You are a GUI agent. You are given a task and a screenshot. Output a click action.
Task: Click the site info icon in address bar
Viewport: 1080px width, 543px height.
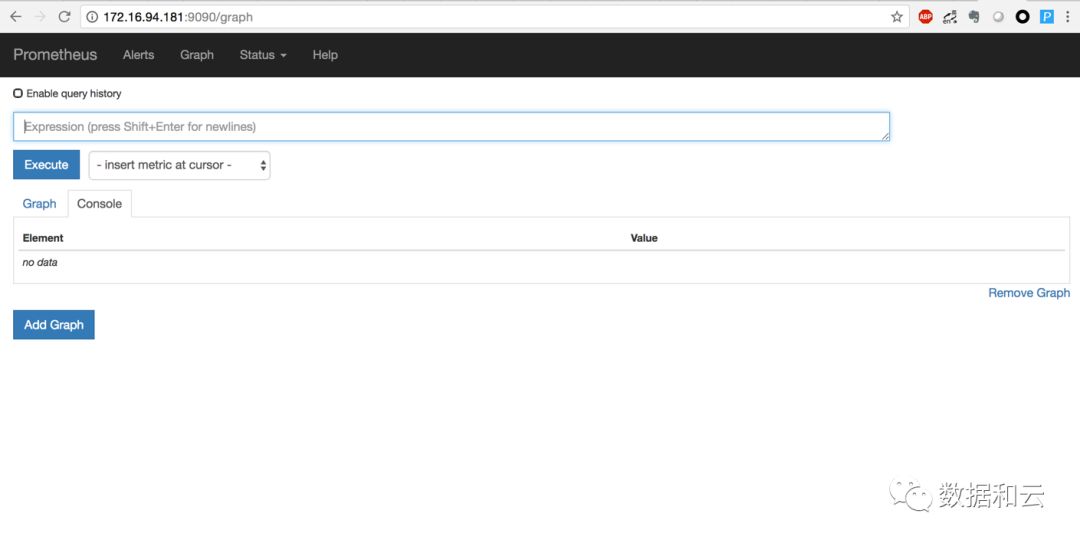point(92,17)
